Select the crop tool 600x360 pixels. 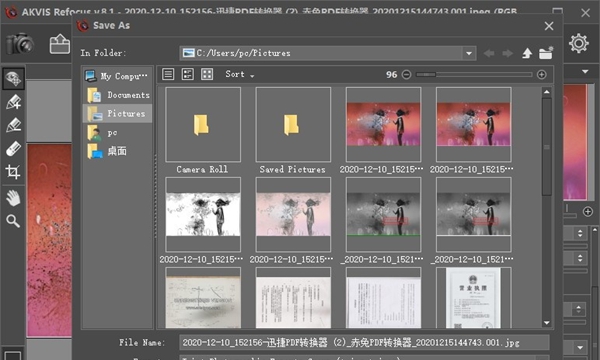click(x=13, y=172)
